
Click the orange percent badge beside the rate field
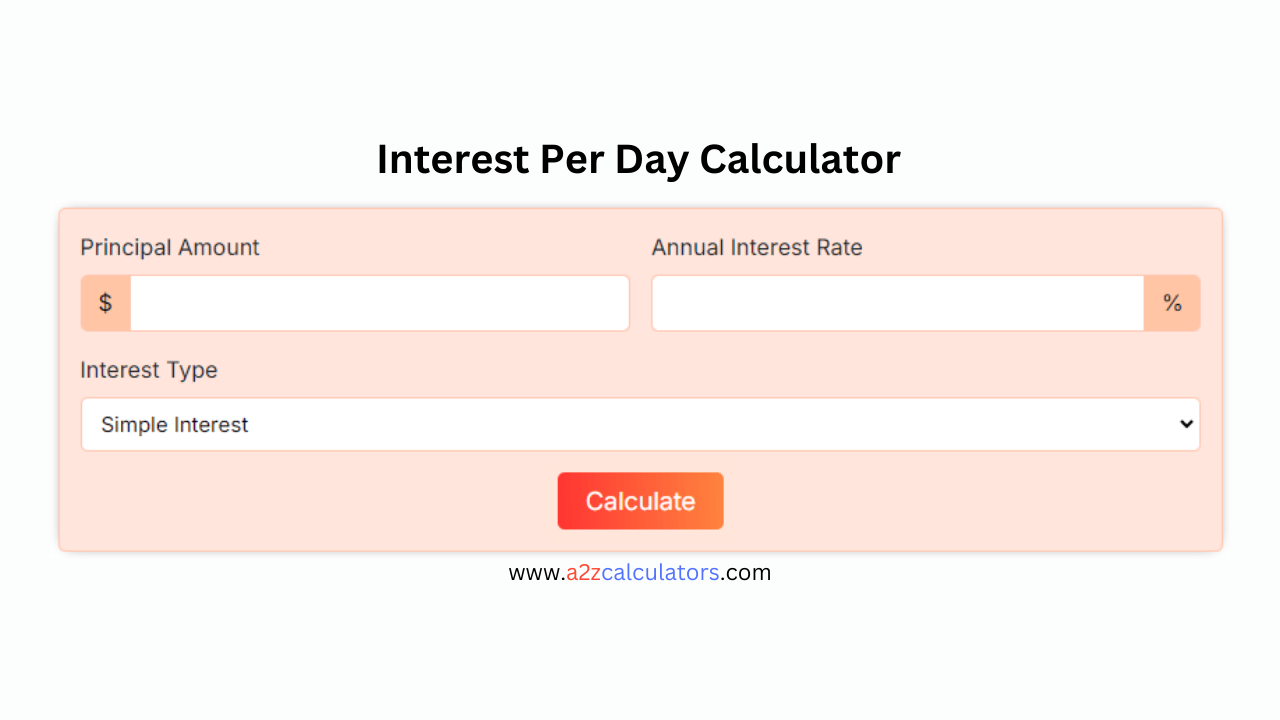point(1172,302)
